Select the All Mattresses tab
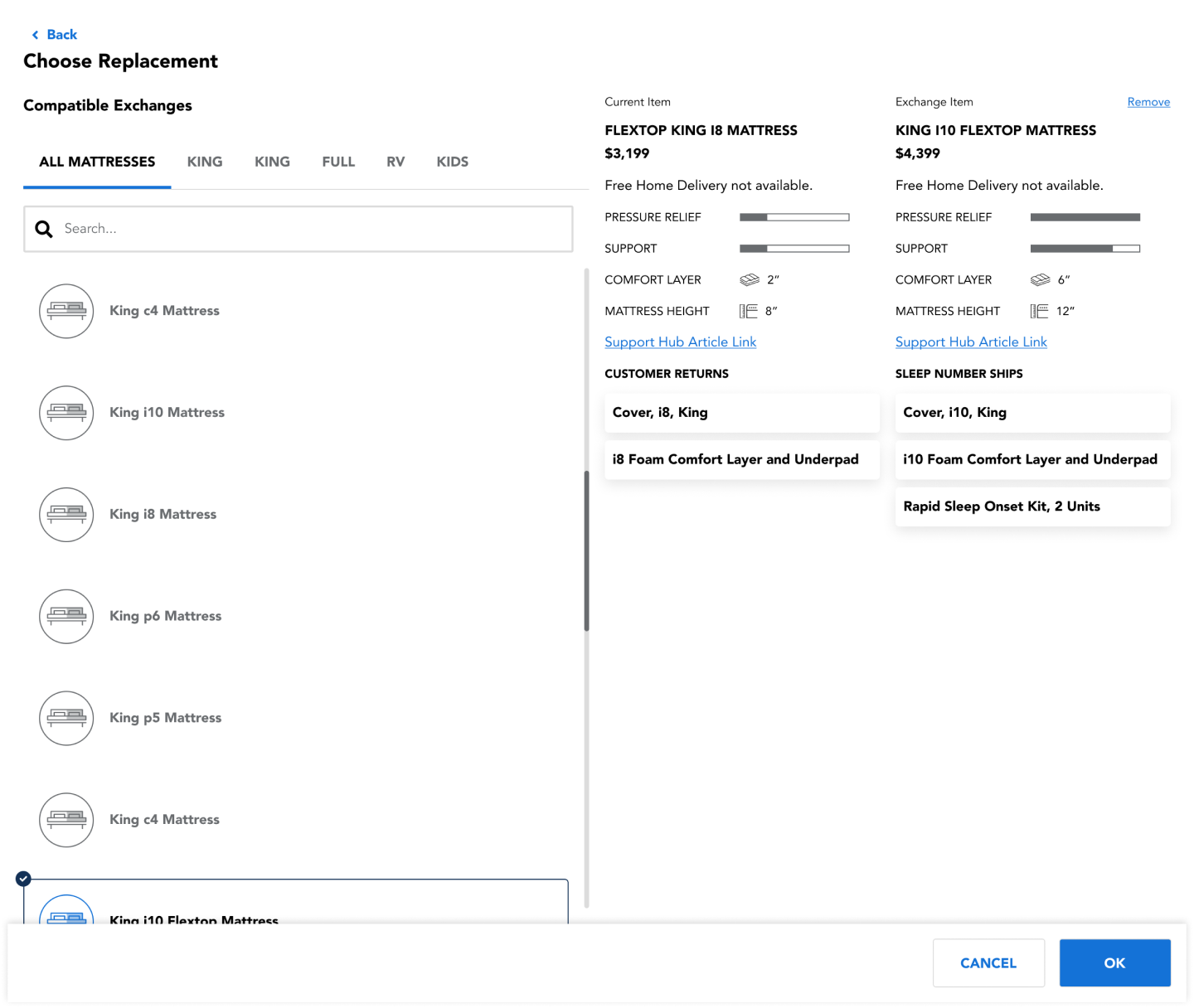 tap(97, 162)
